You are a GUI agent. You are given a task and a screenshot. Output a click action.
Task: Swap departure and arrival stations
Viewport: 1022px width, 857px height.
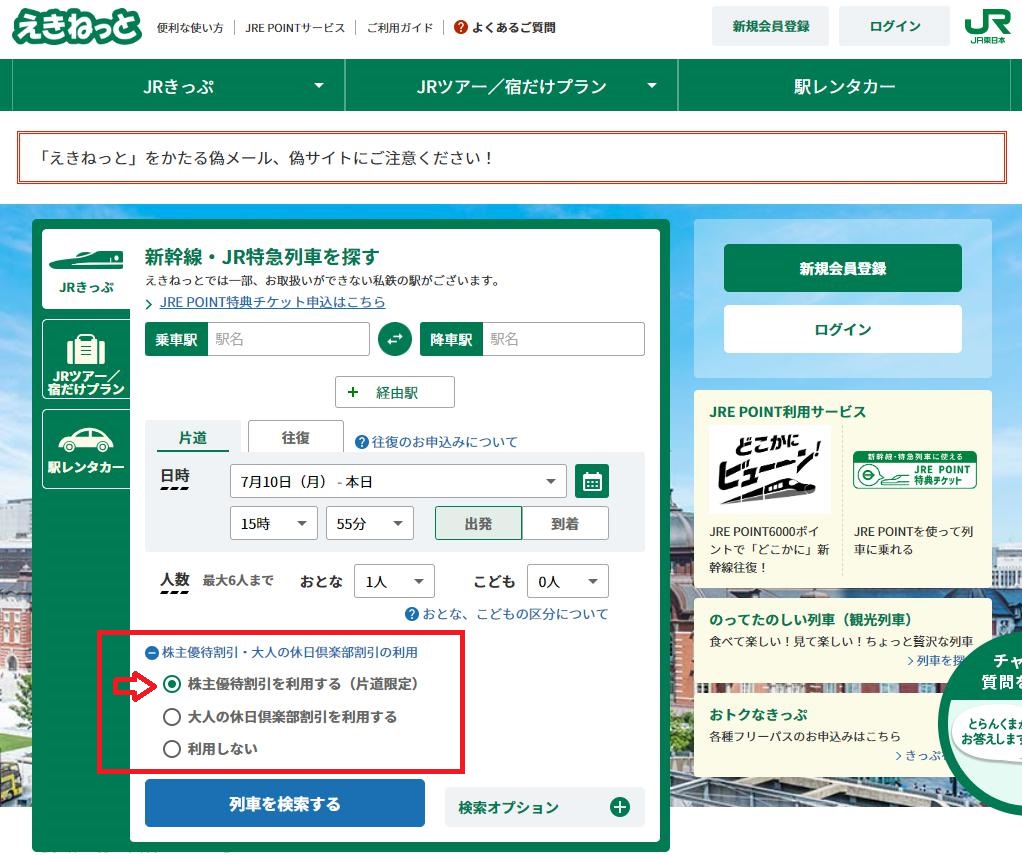coord(395,339)
